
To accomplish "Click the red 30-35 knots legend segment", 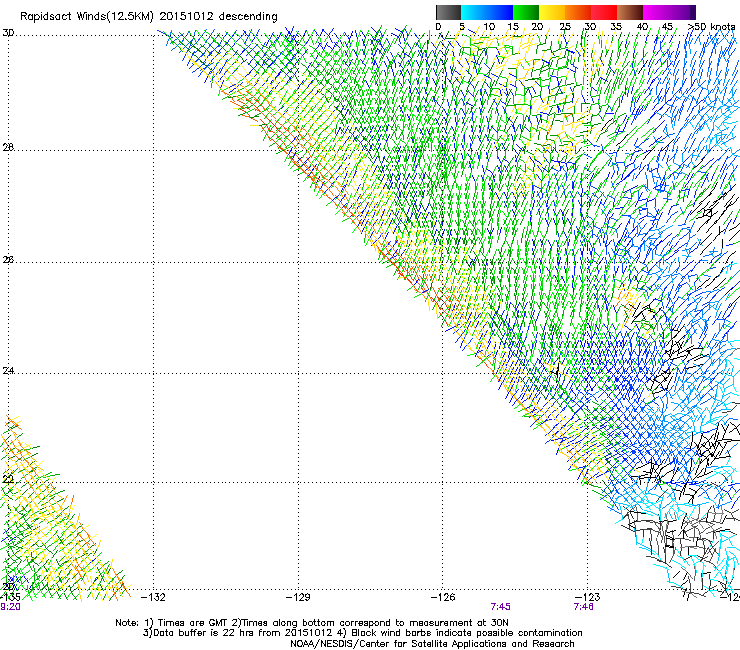I will coord(604,12).
